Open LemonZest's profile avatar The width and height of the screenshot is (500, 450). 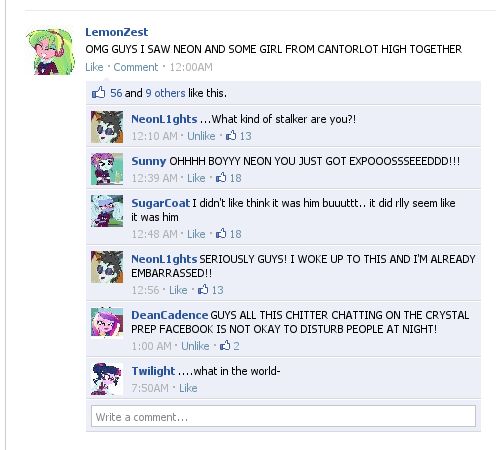click(x=50, y=52)
